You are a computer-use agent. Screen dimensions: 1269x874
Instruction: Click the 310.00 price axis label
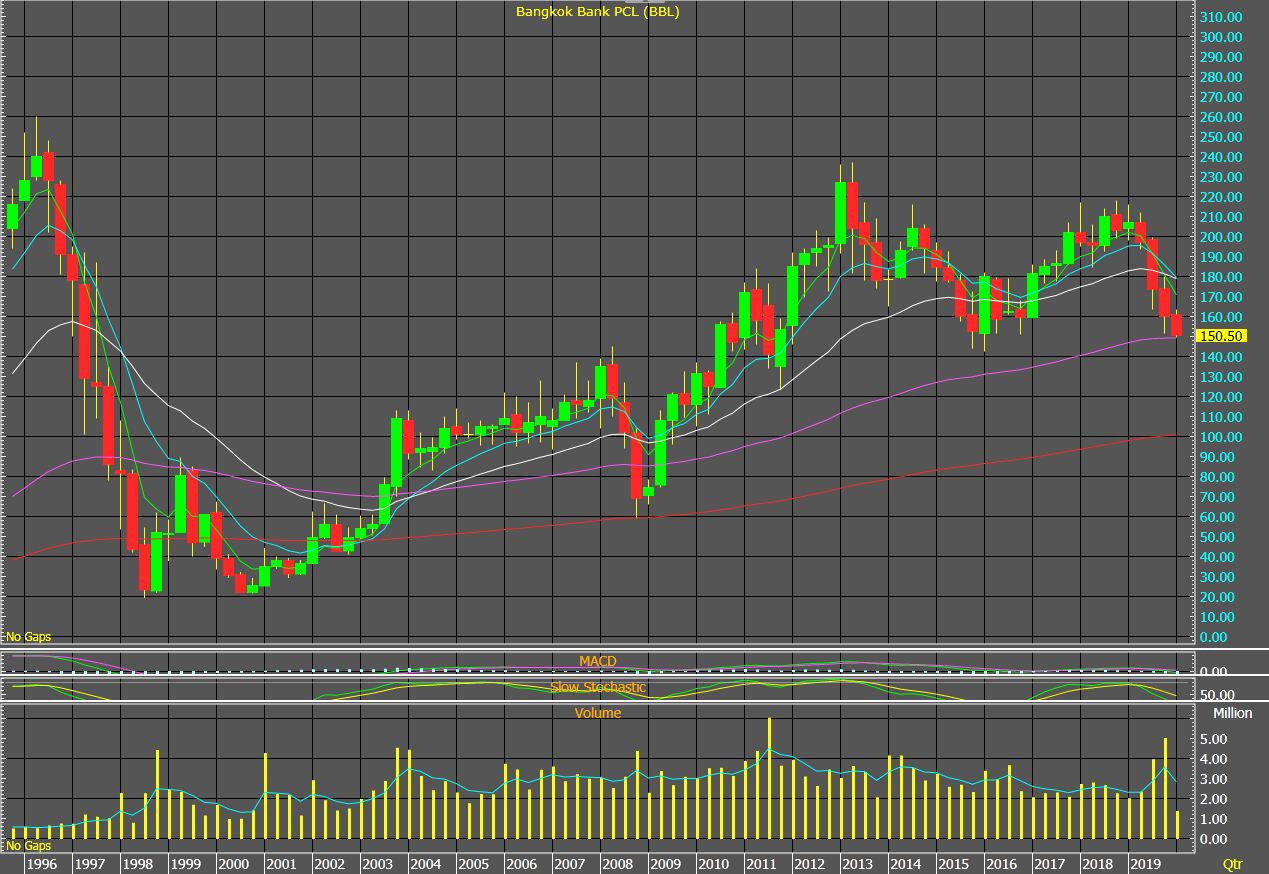tap(1223, 17)
